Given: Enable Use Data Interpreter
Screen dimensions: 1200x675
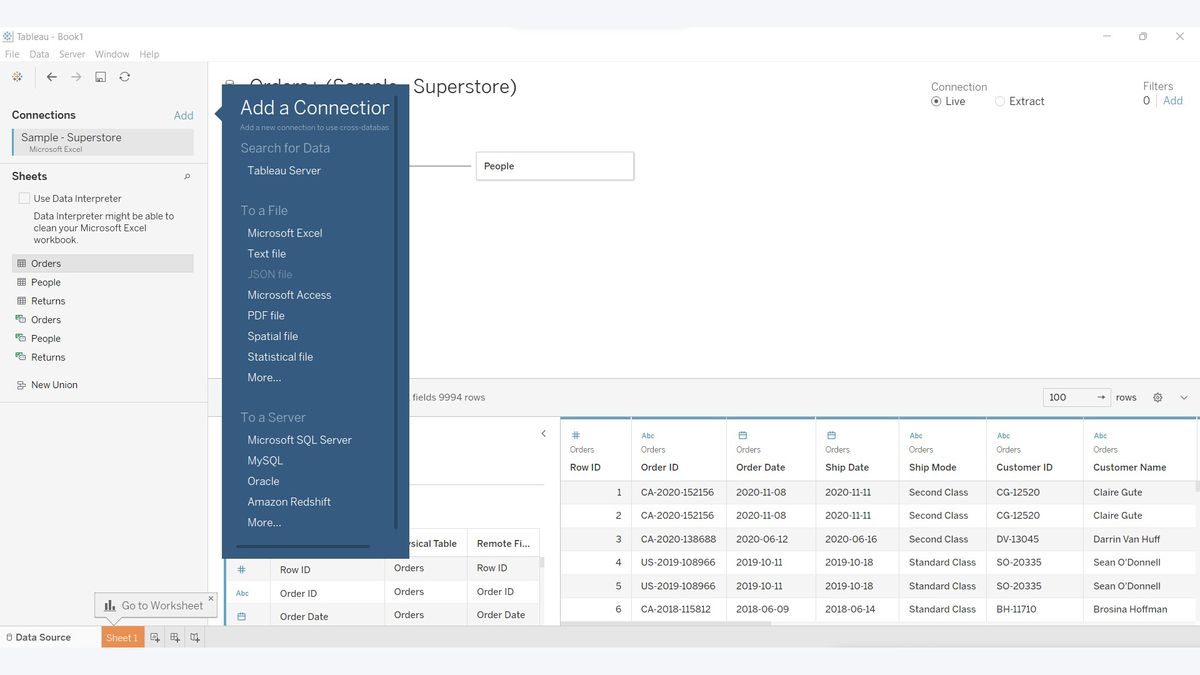Looking at the screenshot, I should click(x=24, y=198).
